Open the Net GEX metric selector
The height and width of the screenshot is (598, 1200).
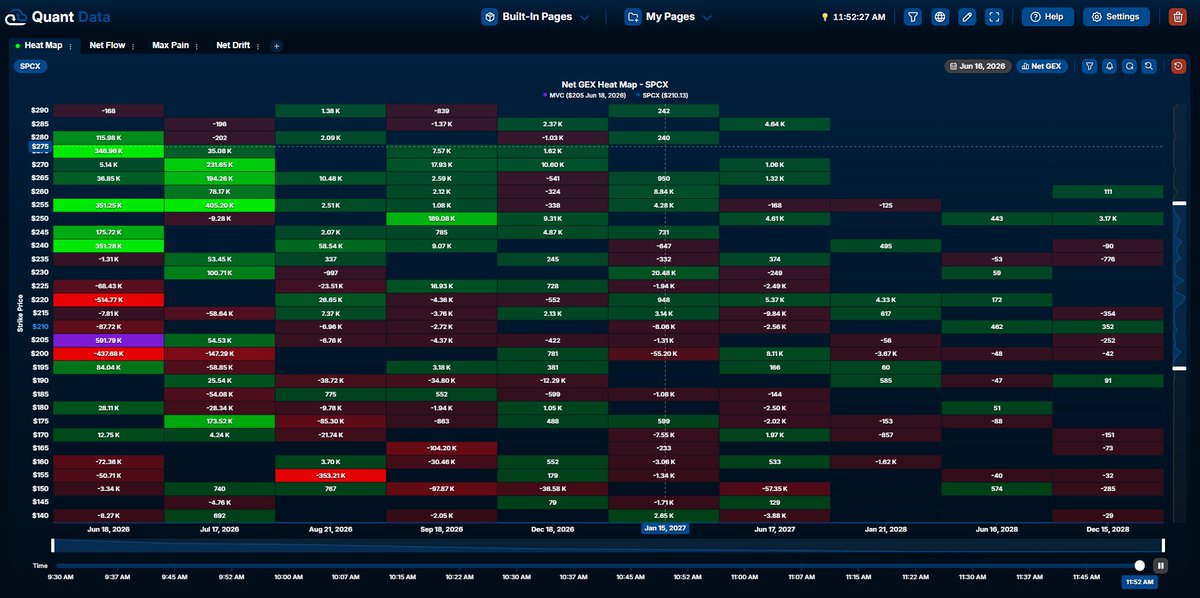pyautogui.click(x=1042, y=66)
